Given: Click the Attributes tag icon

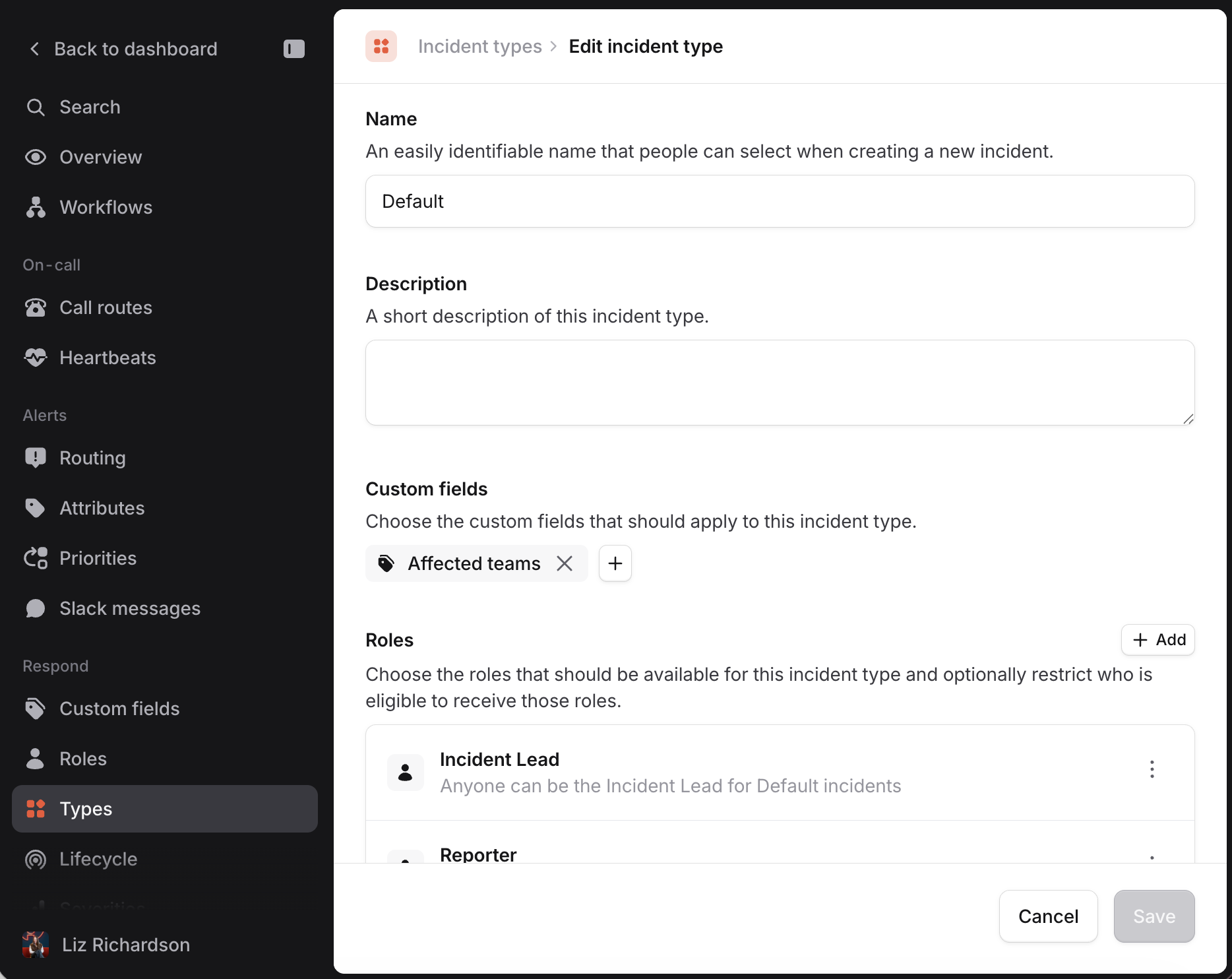Looking at the screenshot, I should point(36,508).
